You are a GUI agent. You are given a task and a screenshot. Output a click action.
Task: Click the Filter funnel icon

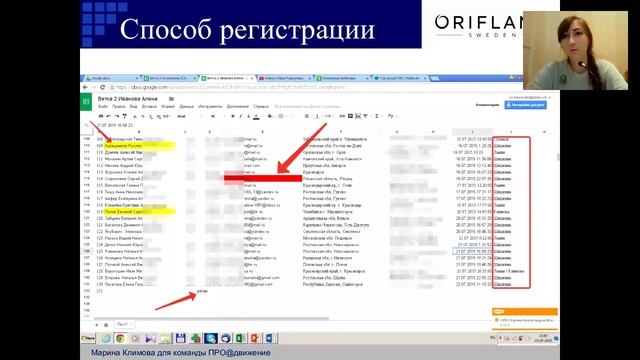(365, 116)
